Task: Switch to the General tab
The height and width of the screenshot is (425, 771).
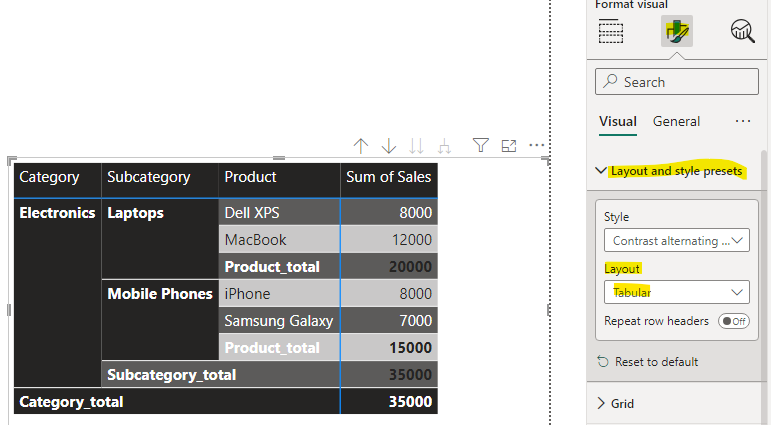Action: coord(676,121)
